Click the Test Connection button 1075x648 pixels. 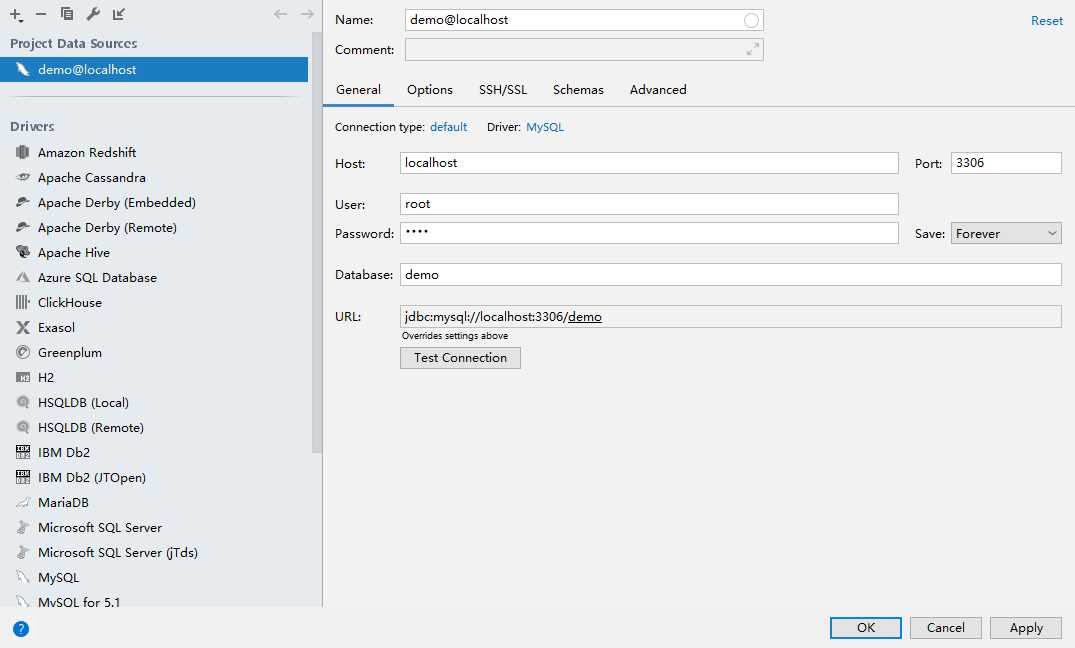click(x=460, y=358)
